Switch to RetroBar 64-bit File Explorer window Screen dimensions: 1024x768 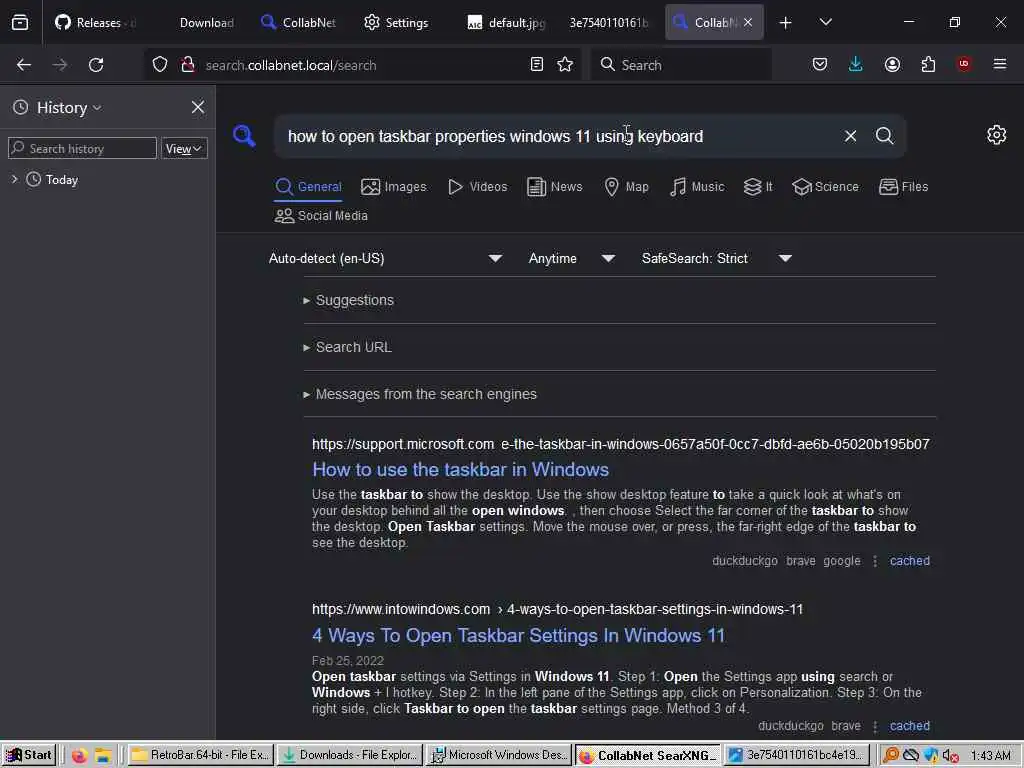200,755
